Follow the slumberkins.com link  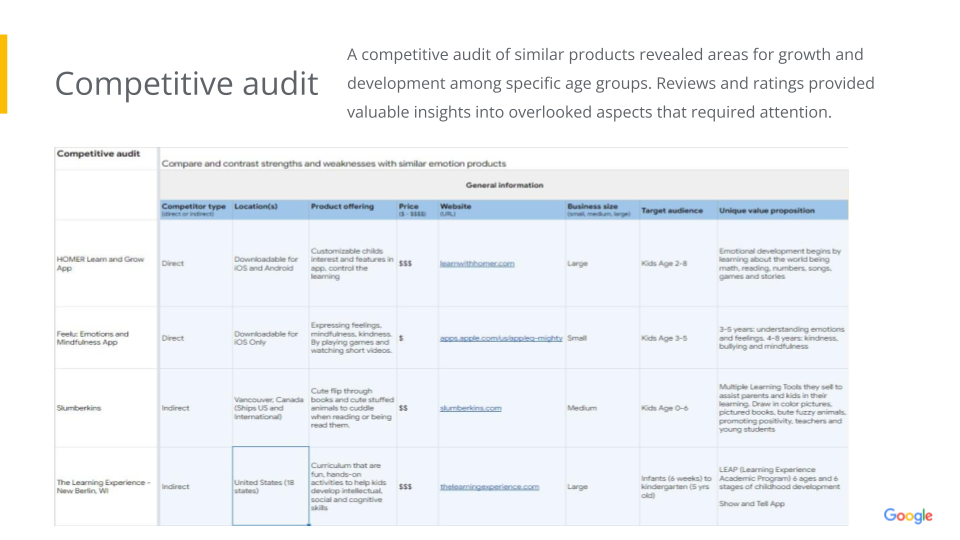470,408
